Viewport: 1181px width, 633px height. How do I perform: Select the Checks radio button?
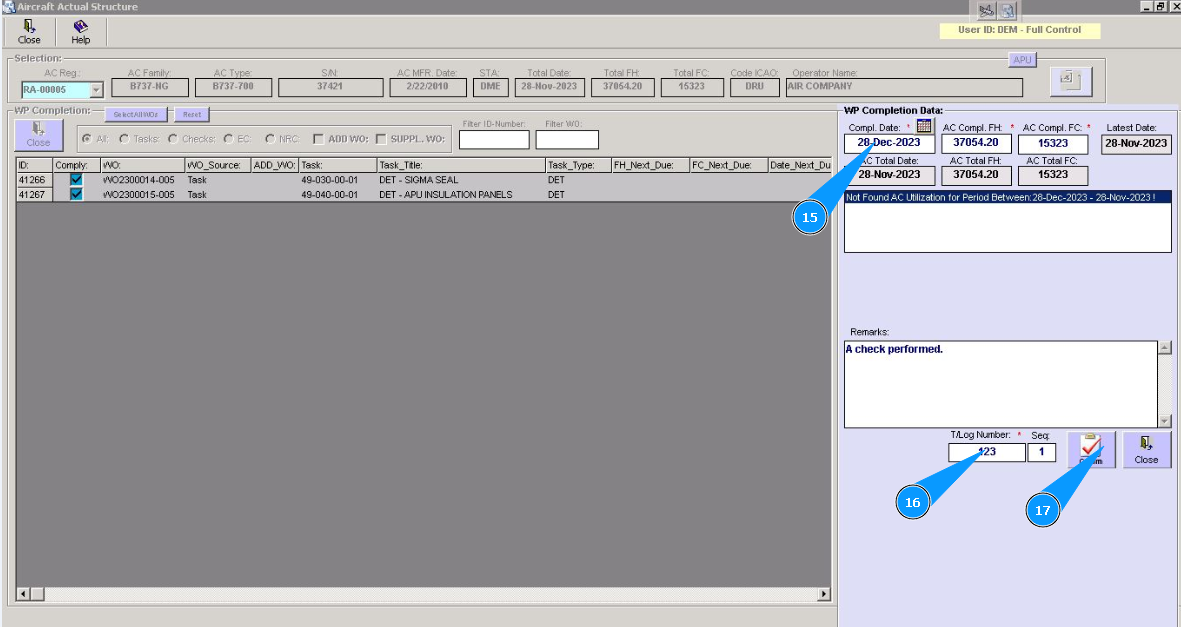(x=173, y=139)
